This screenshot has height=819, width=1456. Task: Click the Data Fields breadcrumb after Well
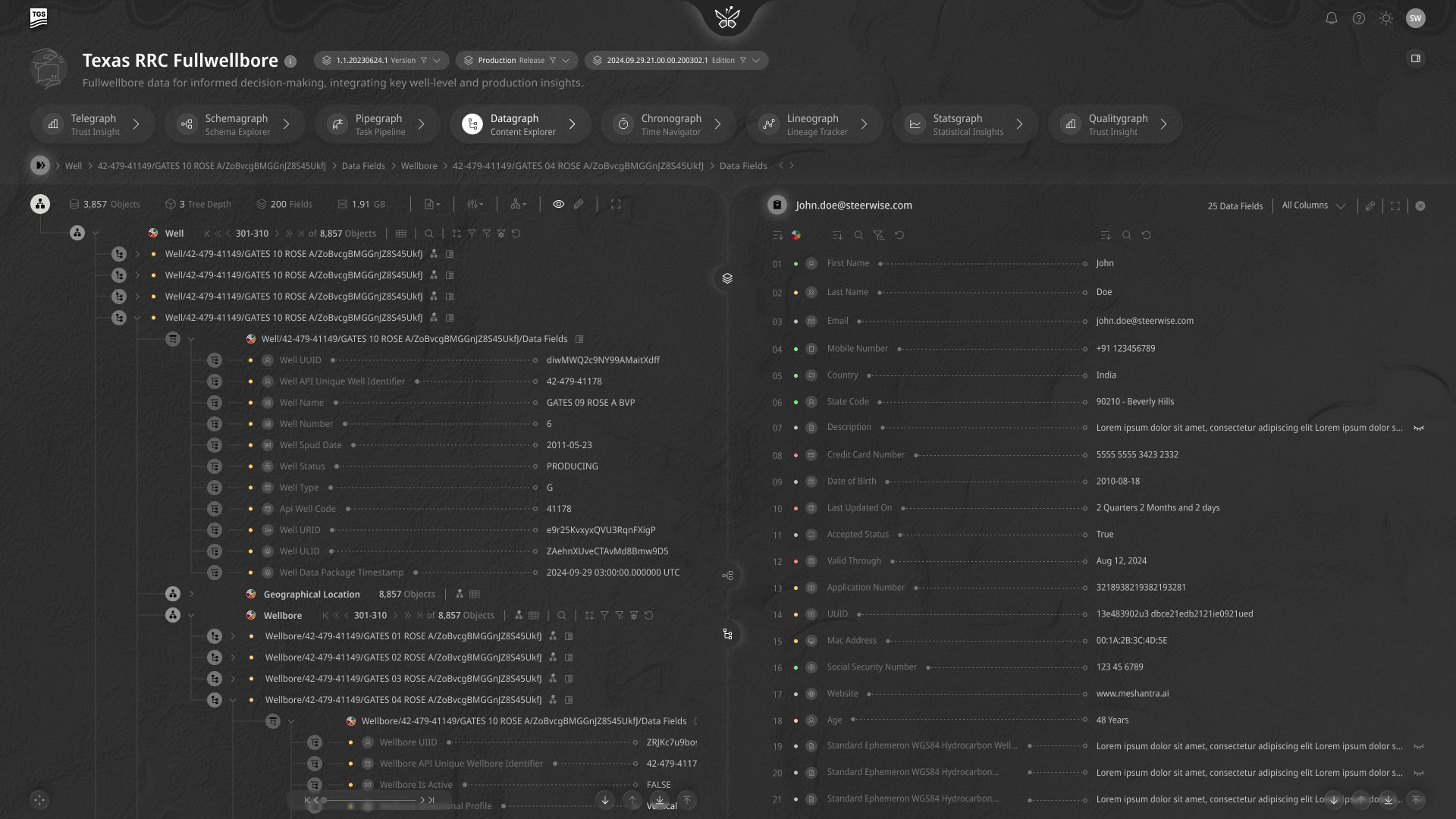[363, 166]
